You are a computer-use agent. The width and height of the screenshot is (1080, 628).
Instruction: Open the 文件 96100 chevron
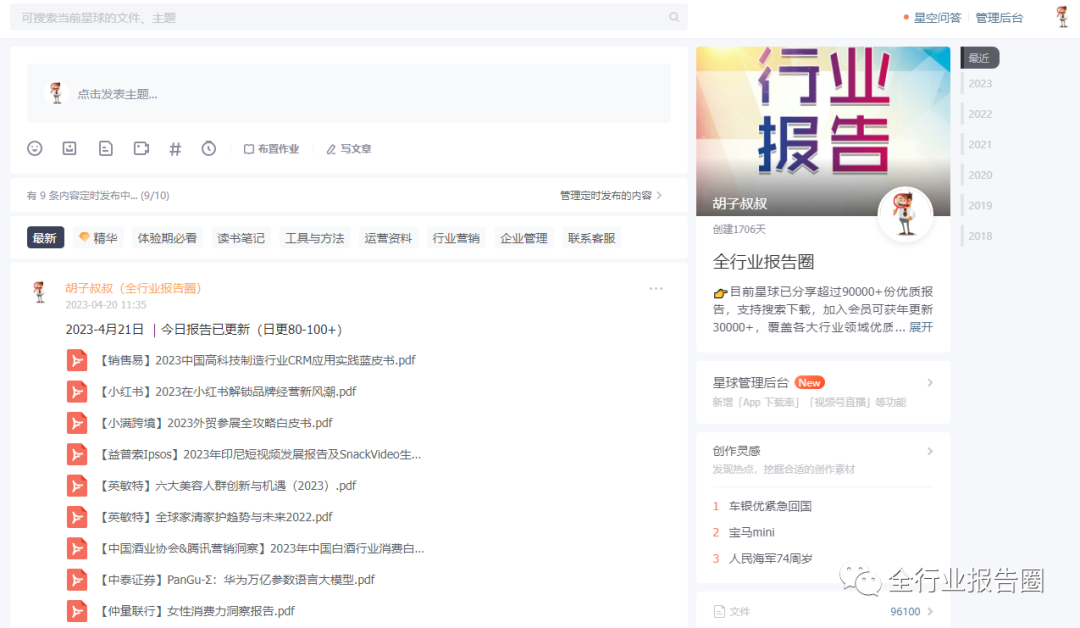coord(930,611)
